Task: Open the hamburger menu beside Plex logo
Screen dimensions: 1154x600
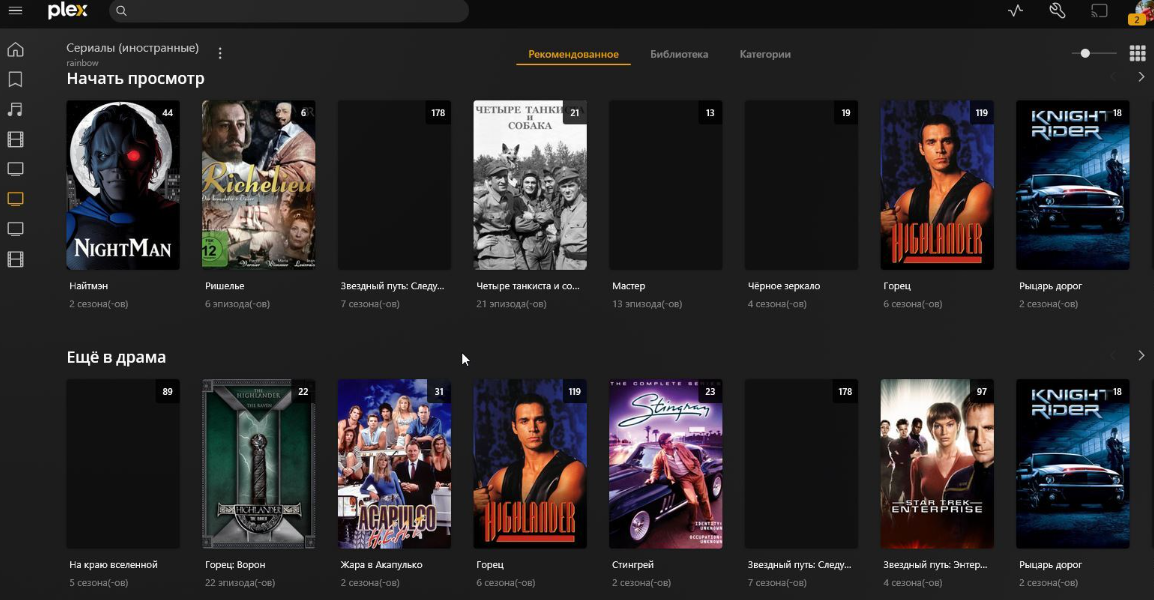Action: tap(15, 11)
